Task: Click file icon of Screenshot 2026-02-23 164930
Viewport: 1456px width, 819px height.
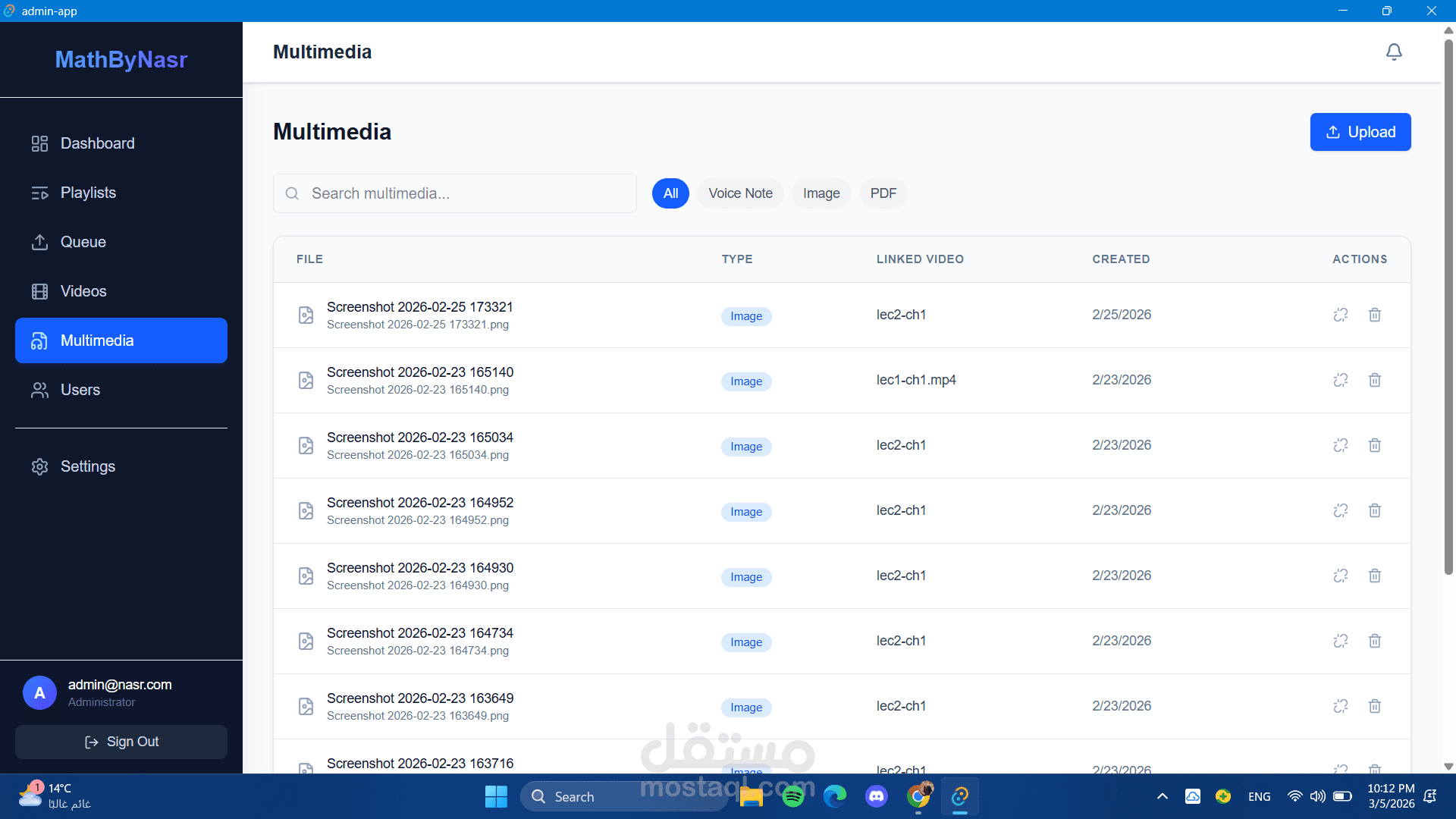Action: point(306,576)
